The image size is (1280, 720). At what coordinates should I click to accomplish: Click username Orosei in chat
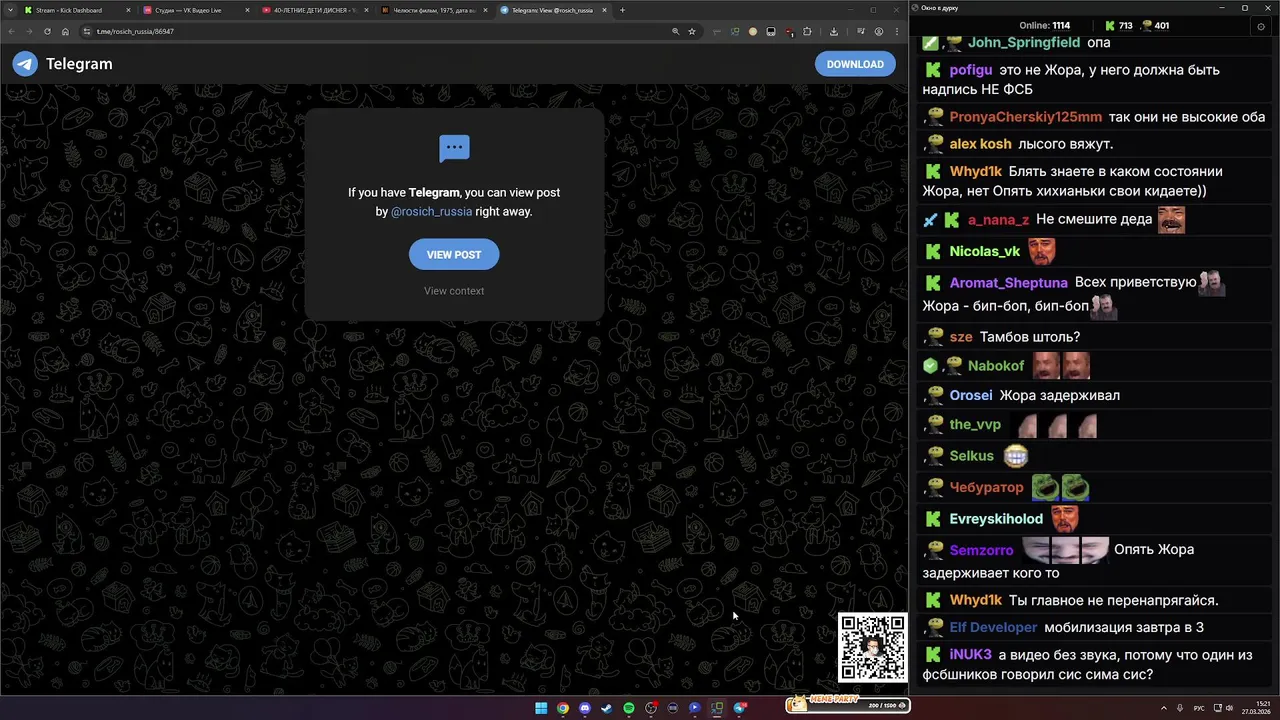(971, 395)
